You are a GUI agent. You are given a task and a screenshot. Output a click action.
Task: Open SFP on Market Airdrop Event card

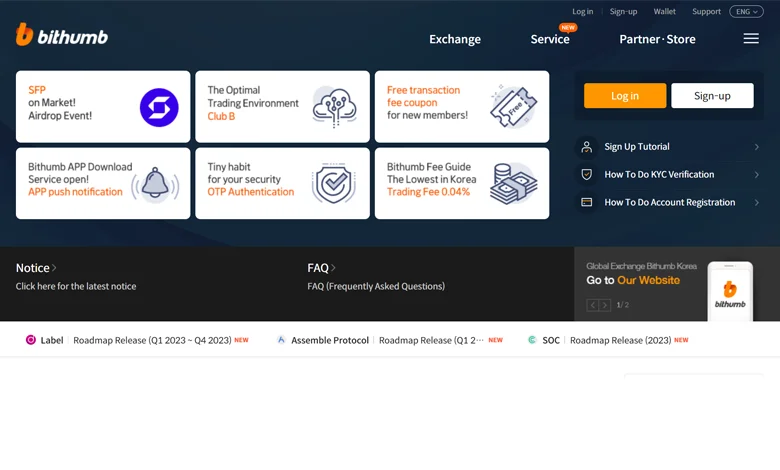[x=103, y=106]
